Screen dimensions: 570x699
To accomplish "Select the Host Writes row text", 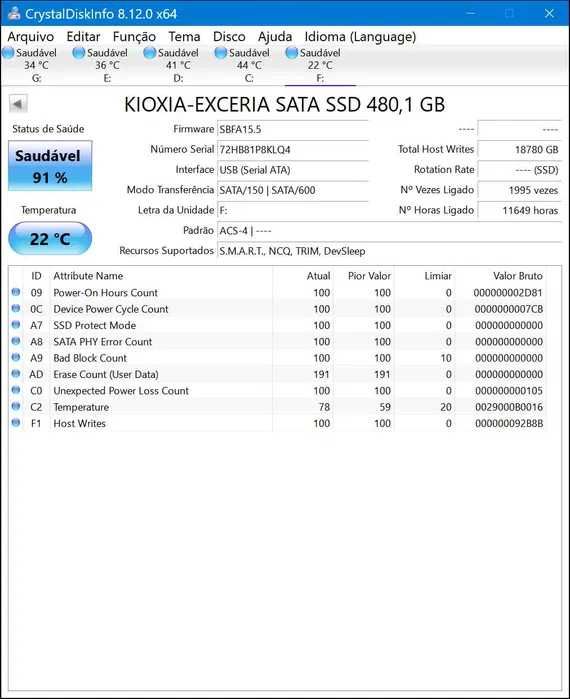I will (x=79, y=424).
